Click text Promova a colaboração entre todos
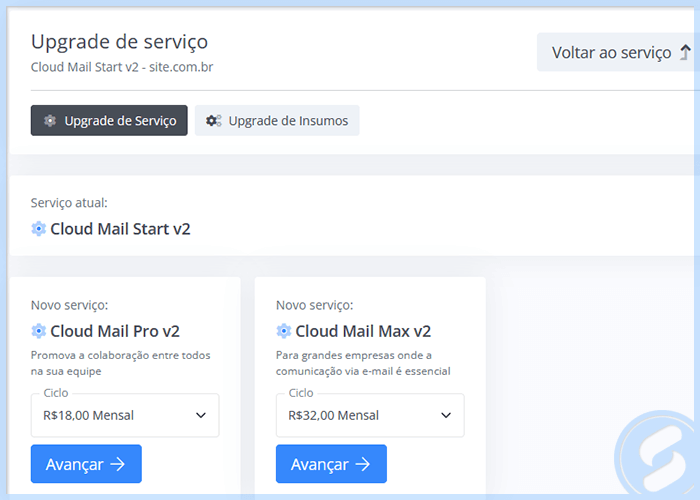 (121, 355)
